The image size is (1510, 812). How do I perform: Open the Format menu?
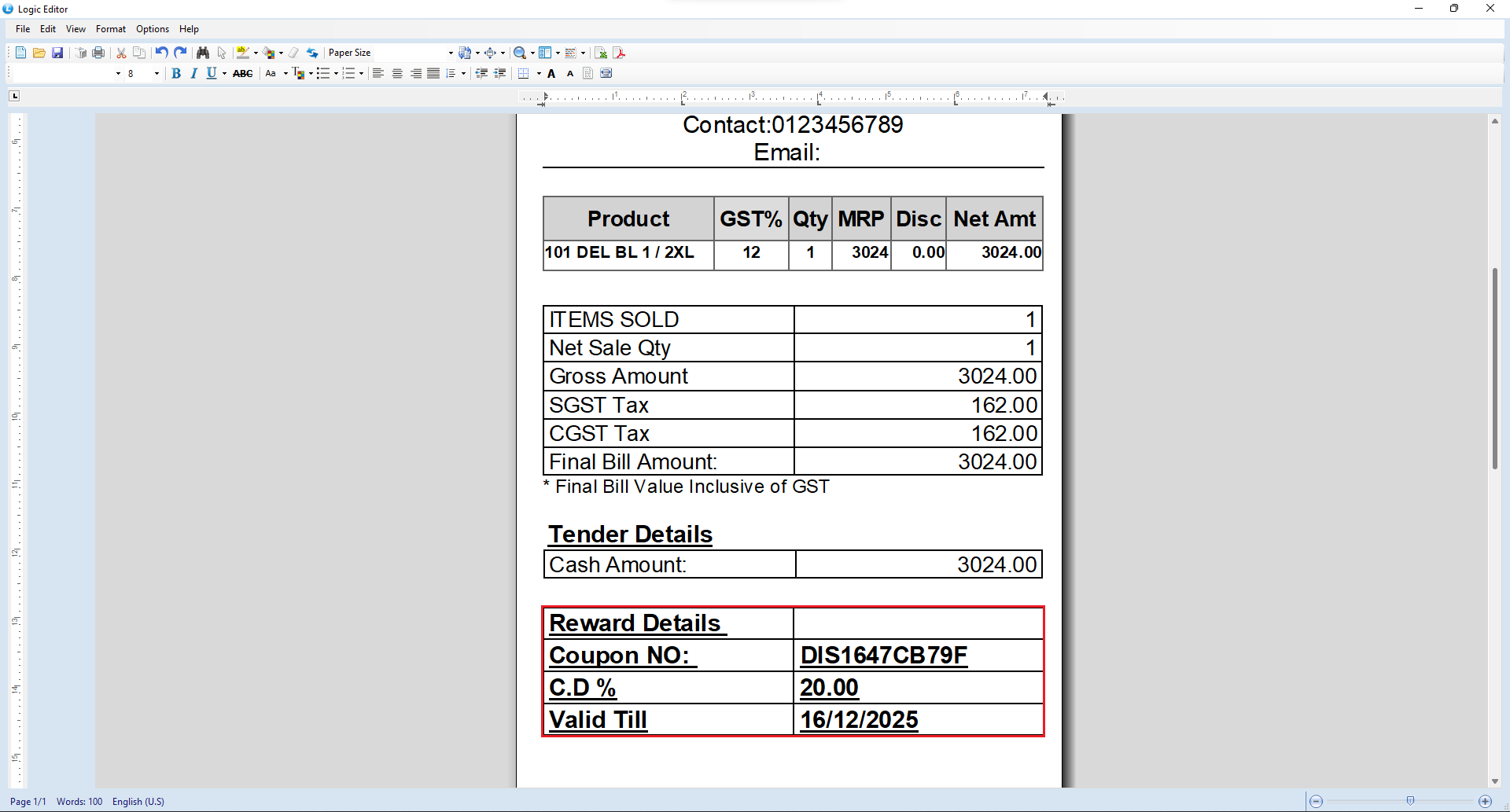point(110,29)
